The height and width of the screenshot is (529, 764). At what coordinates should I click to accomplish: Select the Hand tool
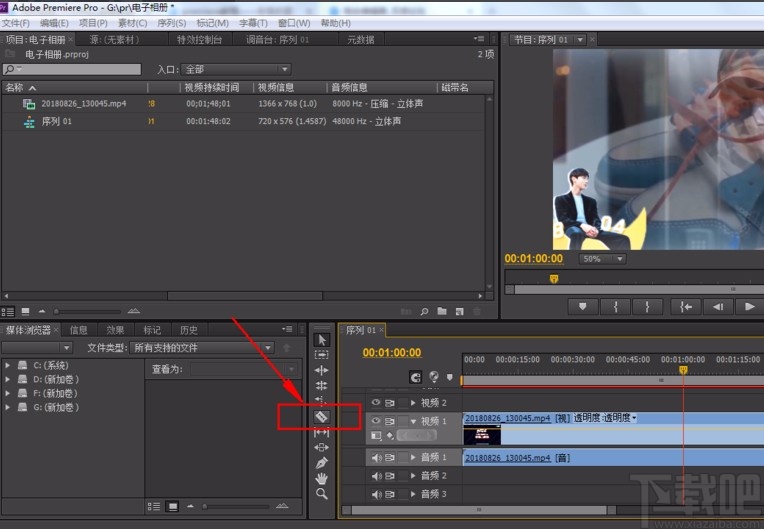321,478
